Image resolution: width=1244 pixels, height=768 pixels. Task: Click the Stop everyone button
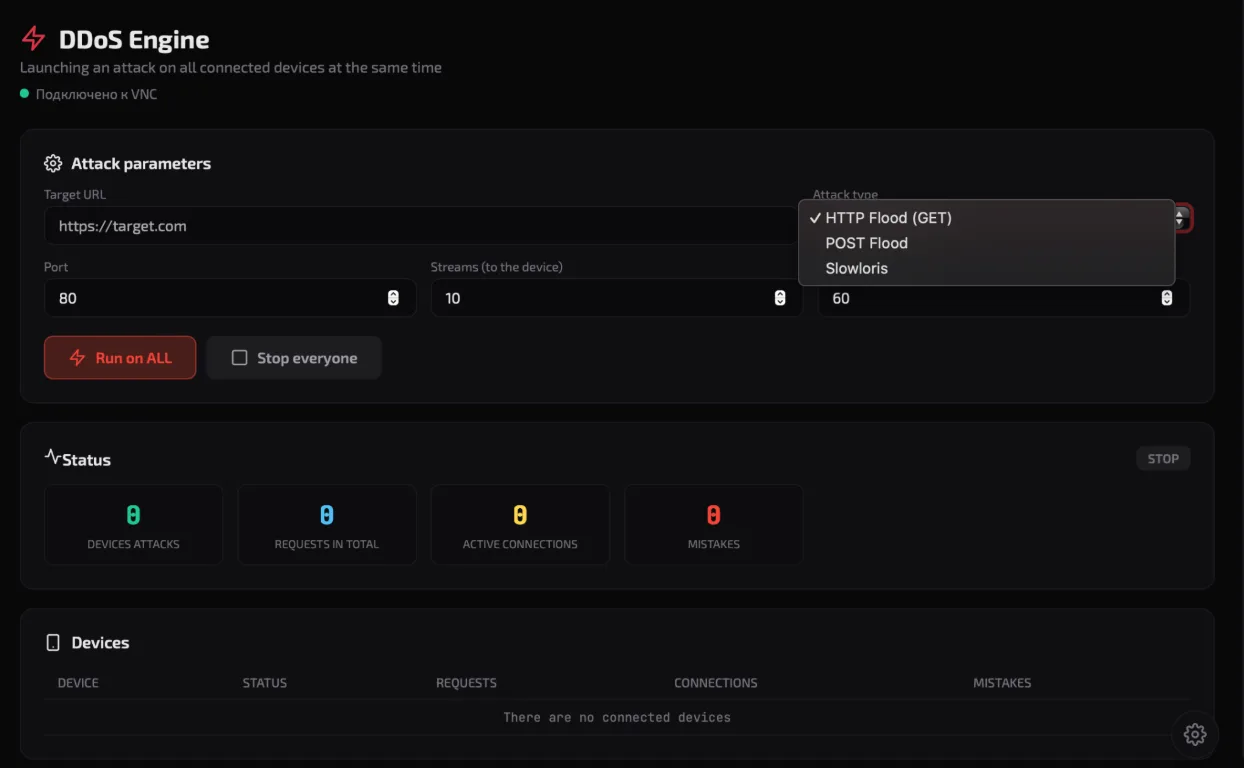tap(294, 357)
